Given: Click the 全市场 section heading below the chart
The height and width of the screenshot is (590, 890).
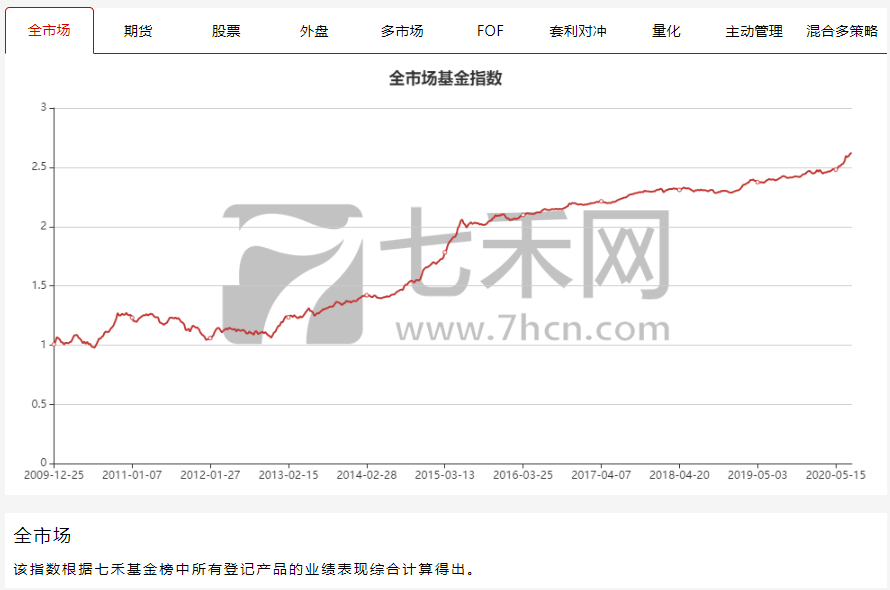Looking at the screenshot, I should click(42, 535).
